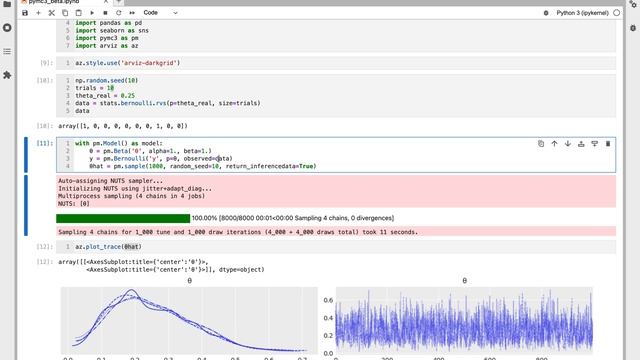The image size is (640, 360).
Task: Collapse cell 11 output via blue bar
Action: [26, 205]
